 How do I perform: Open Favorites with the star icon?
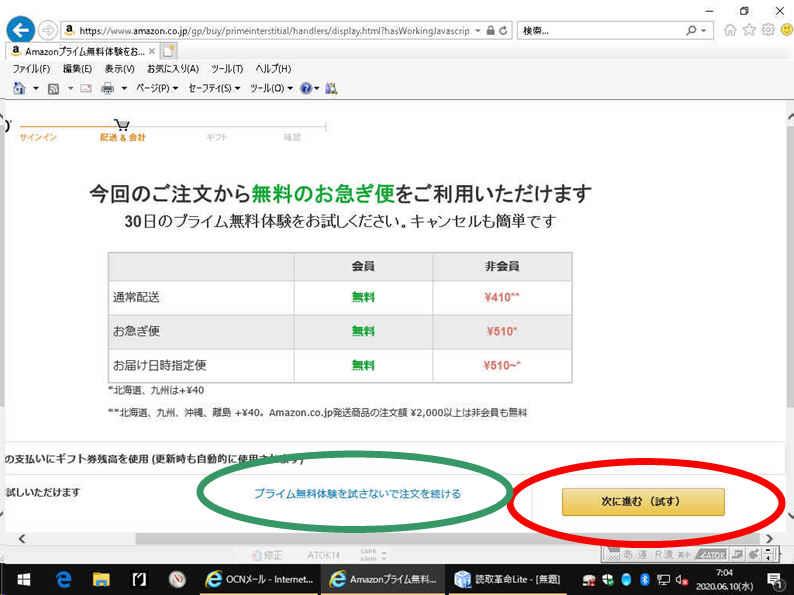(749, 30)
